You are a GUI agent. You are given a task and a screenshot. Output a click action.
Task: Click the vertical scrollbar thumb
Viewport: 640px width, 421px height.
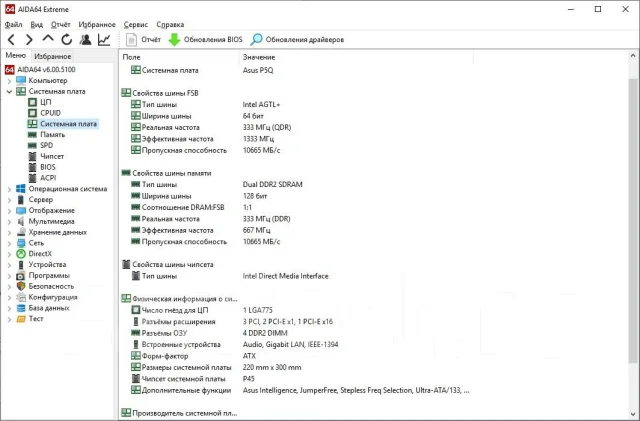[x=633, y=221]
